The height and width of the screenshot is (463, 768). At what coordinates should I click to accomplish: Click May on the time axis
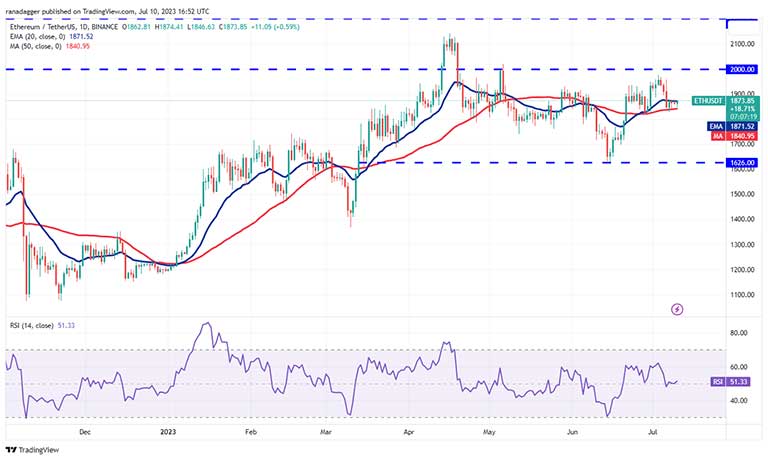pyautogui.click(x=489, y=432)
